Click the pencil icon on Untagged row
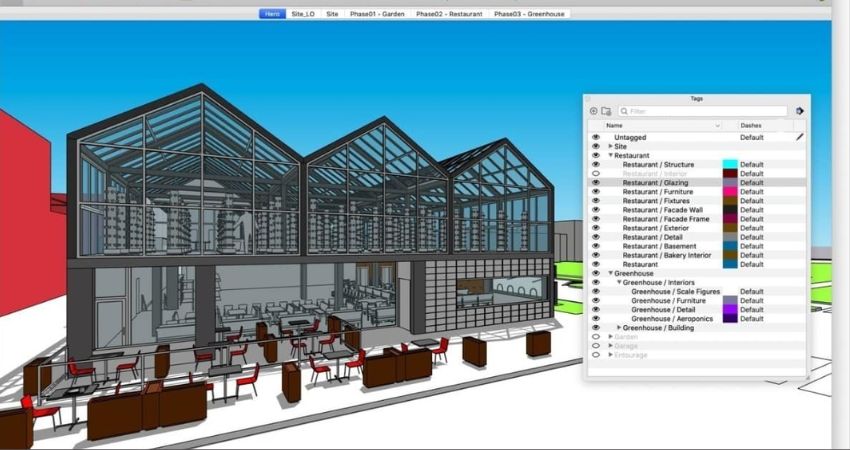Image resolution: width=850 pixels, height=450 pixels. pyautogui.click(x=799, y=137)
